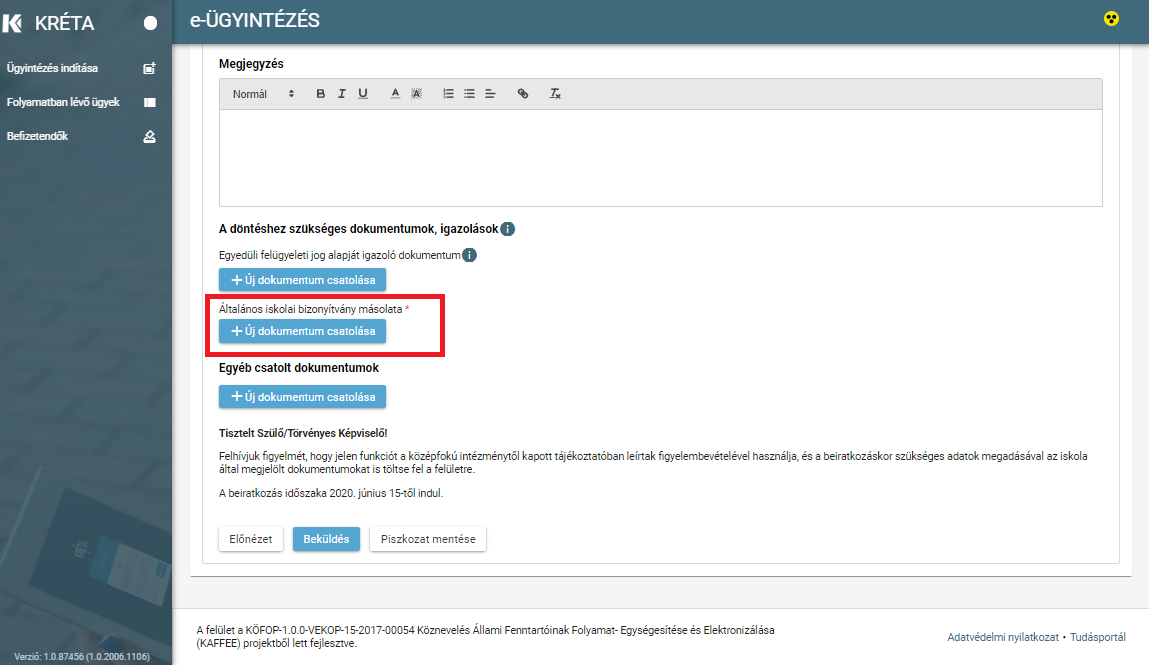Open the text alignment option
Viewport: 1149px width, 665px height.
coord(490,94)
